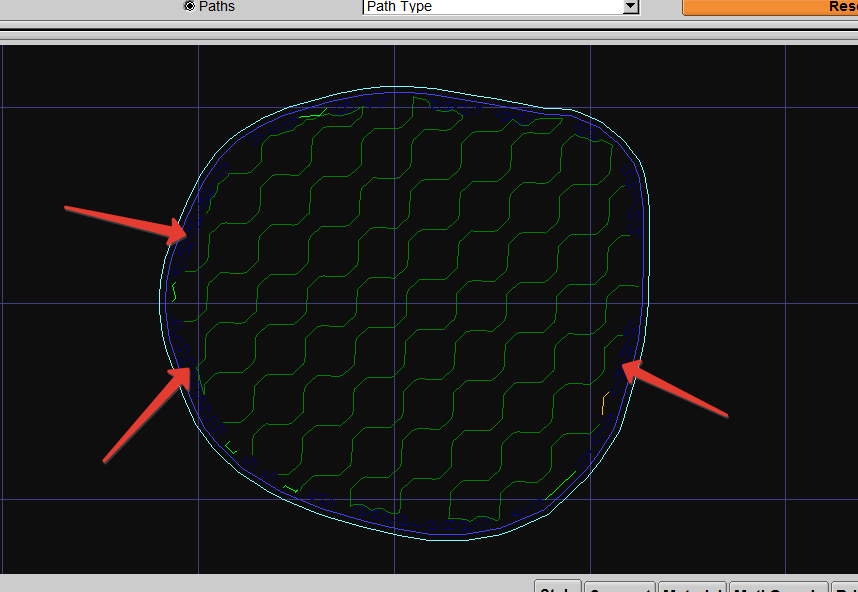Click the Path Type dropdown arrow

pyautogui.click(x=629, y=6)
